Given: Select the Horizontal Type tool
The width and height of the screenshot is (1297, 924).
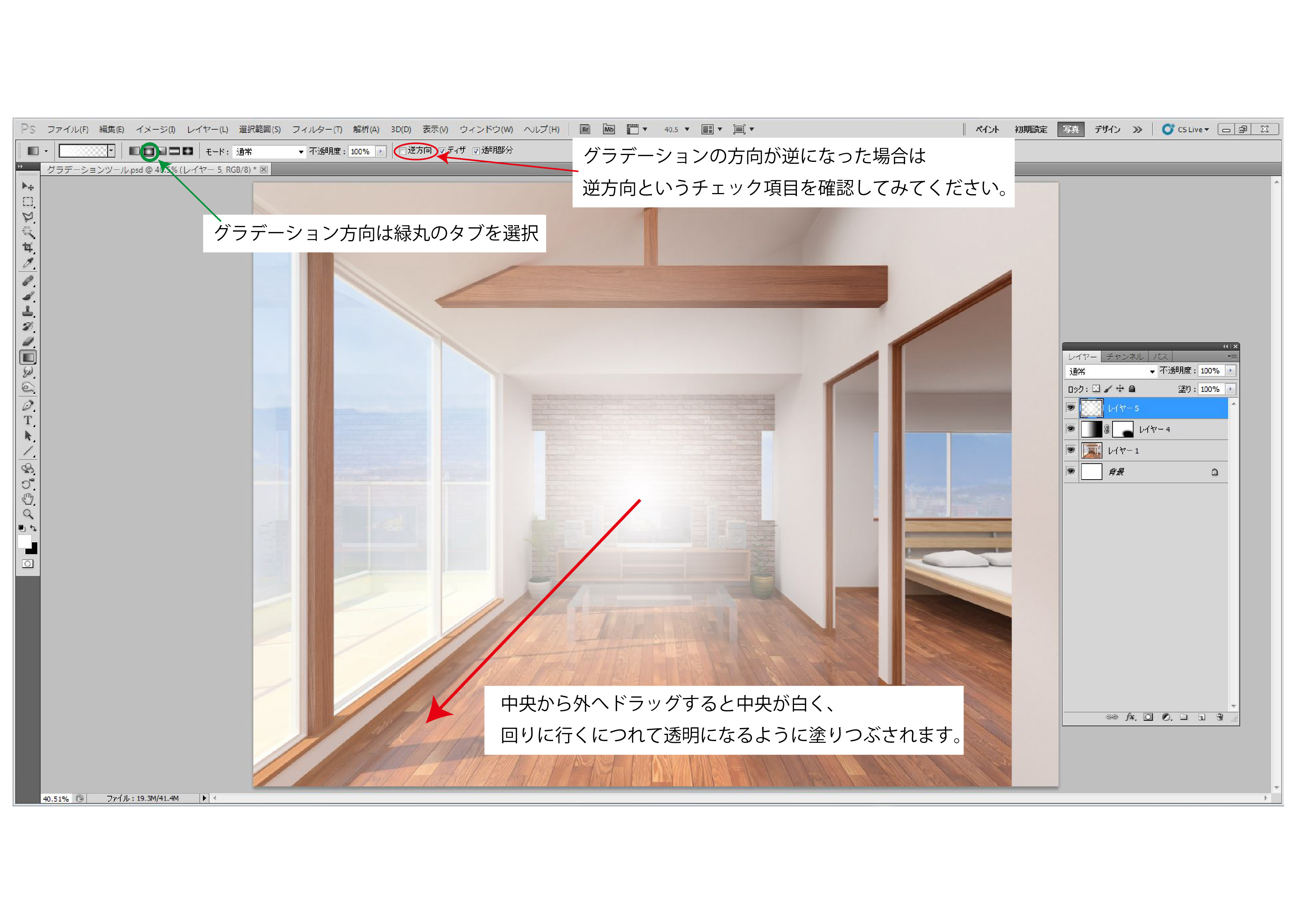Looking at the screenshot, I should (27, 421).
